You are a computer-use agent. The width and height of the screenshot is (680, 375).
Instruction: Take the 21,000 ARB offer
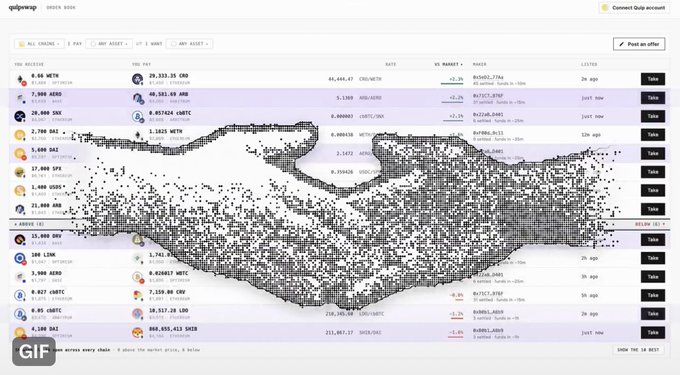(653, 209)
